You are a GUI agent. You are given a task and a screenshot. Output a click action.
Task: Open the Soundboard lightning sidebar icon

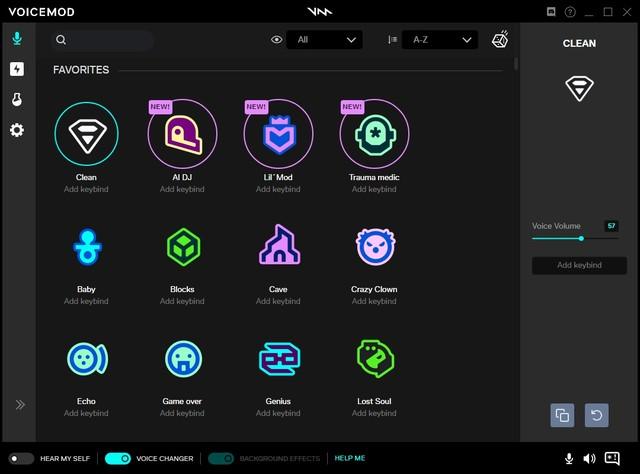click(x=17, y=69)
